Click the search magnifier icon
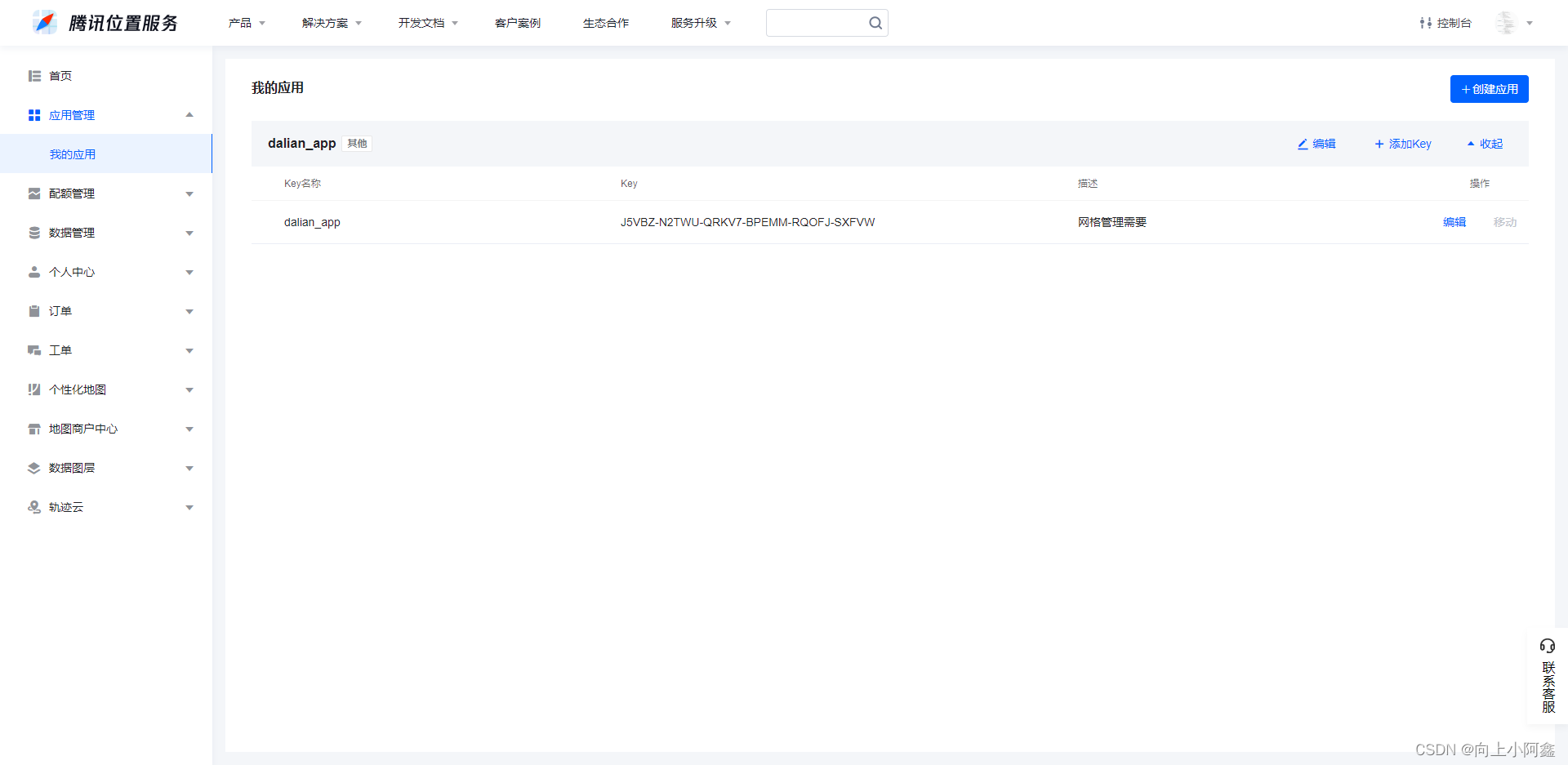1568x765 pixels. [x=875, y=23]
